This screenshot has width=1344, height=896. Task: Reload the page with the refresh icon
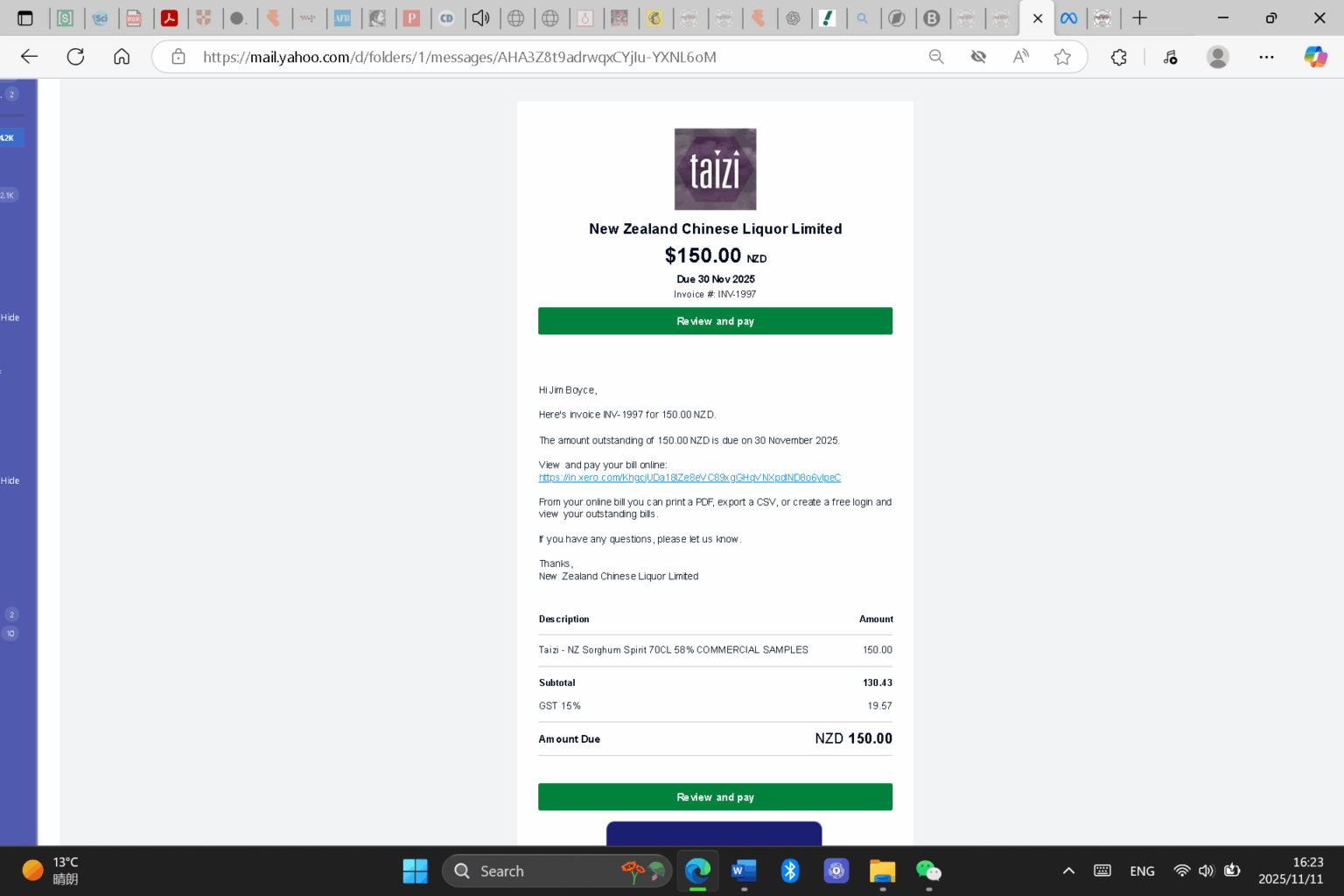[x=76, y=57]
